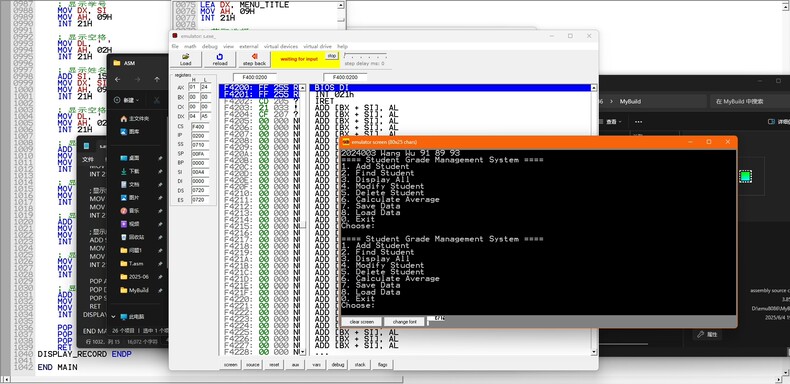Click change font in emulator screen window

click(405, 322)
